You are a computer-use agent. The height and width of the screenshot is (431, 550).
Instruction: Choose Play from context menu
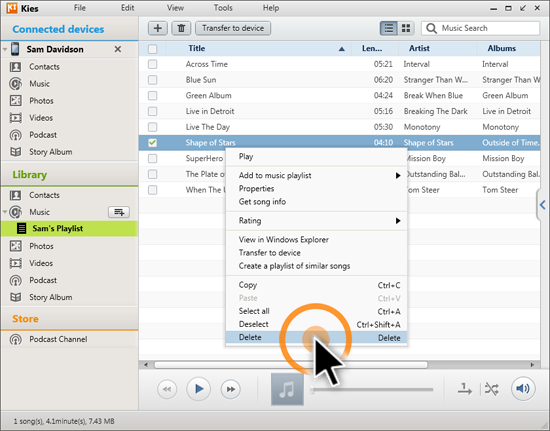(316, 156)
